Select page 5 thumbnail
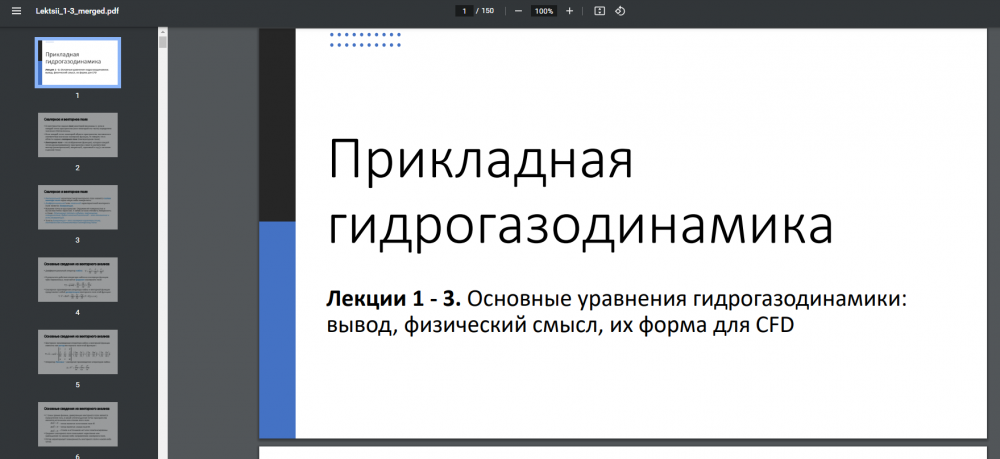 coord(78,352)
